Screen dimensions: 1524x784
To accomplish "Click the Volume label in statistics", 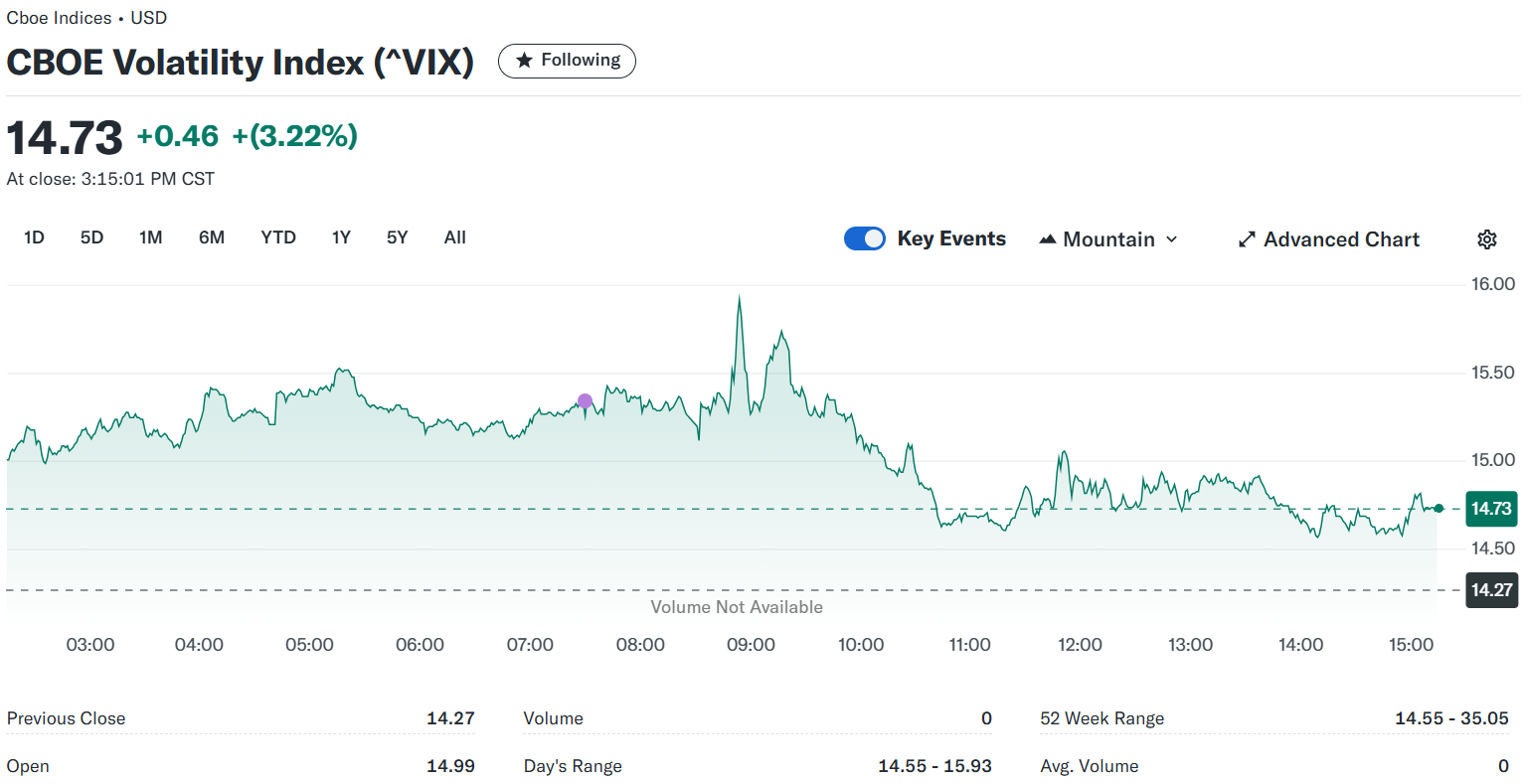I will (554, 718).
